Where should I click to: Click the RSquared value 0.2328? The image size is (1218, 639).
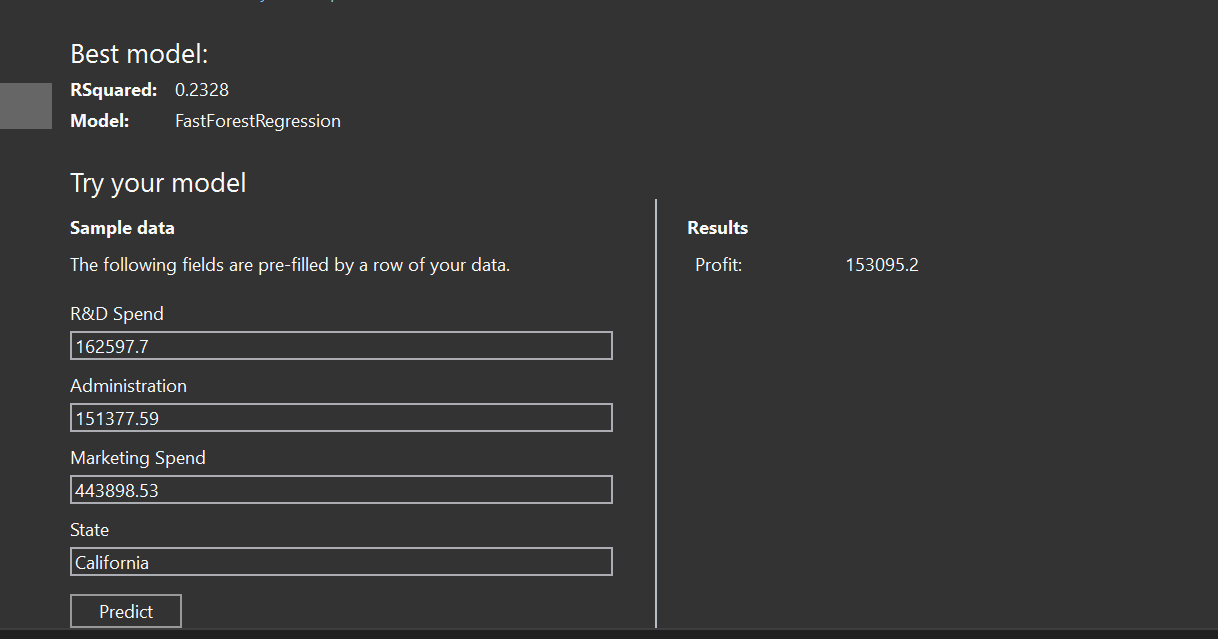[x=202, y=89]
